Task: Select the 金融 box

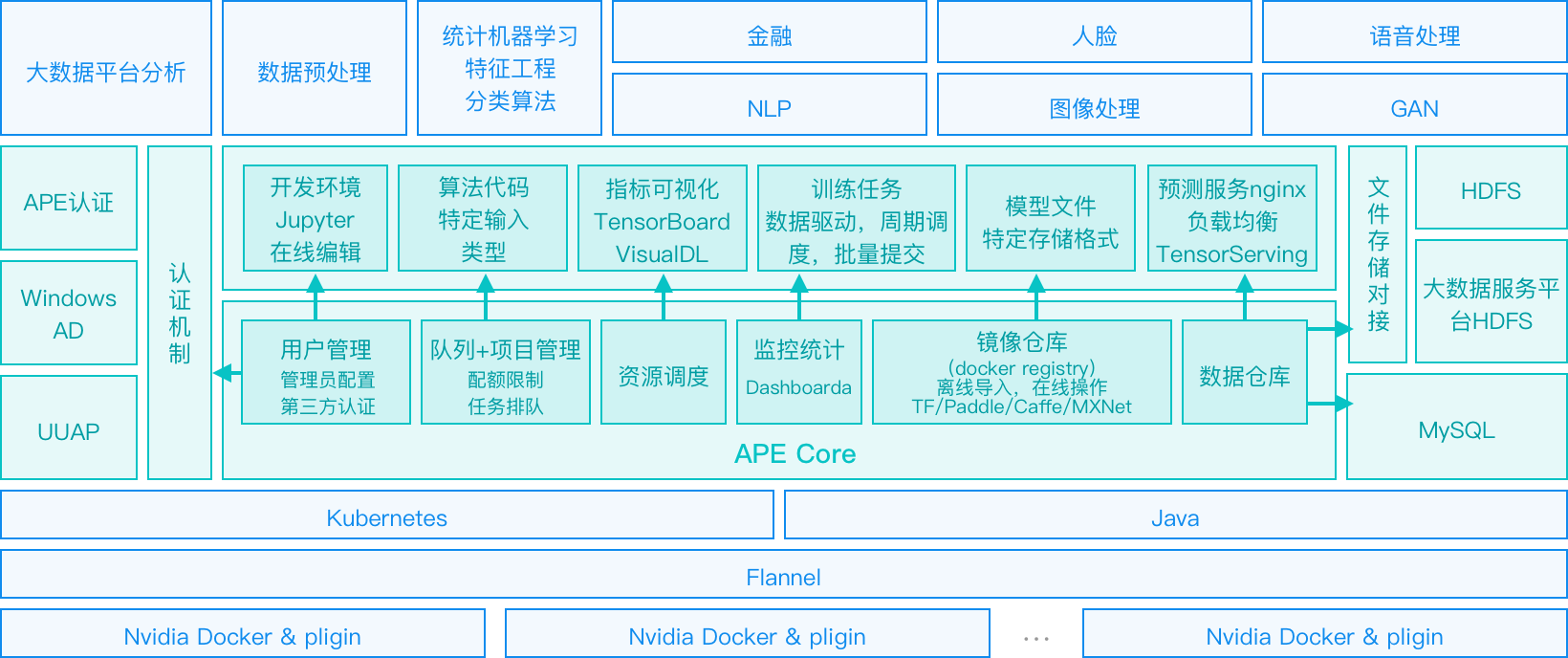Action: [770, 32]
